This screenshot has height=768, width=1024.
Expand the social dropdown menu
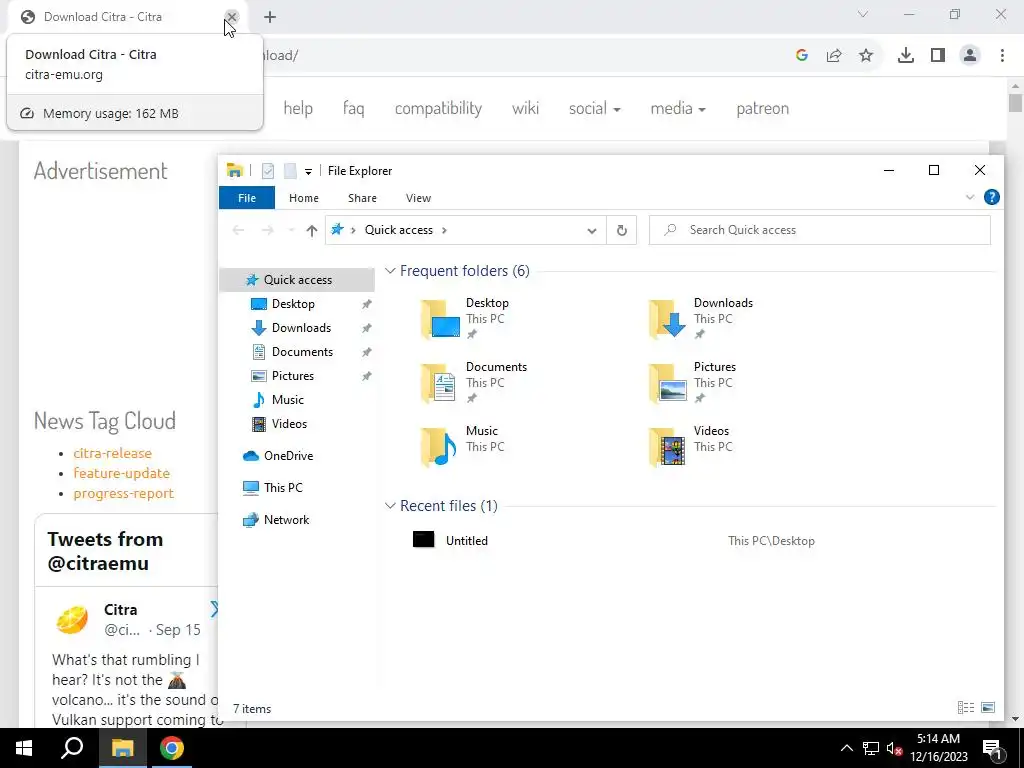594,108
